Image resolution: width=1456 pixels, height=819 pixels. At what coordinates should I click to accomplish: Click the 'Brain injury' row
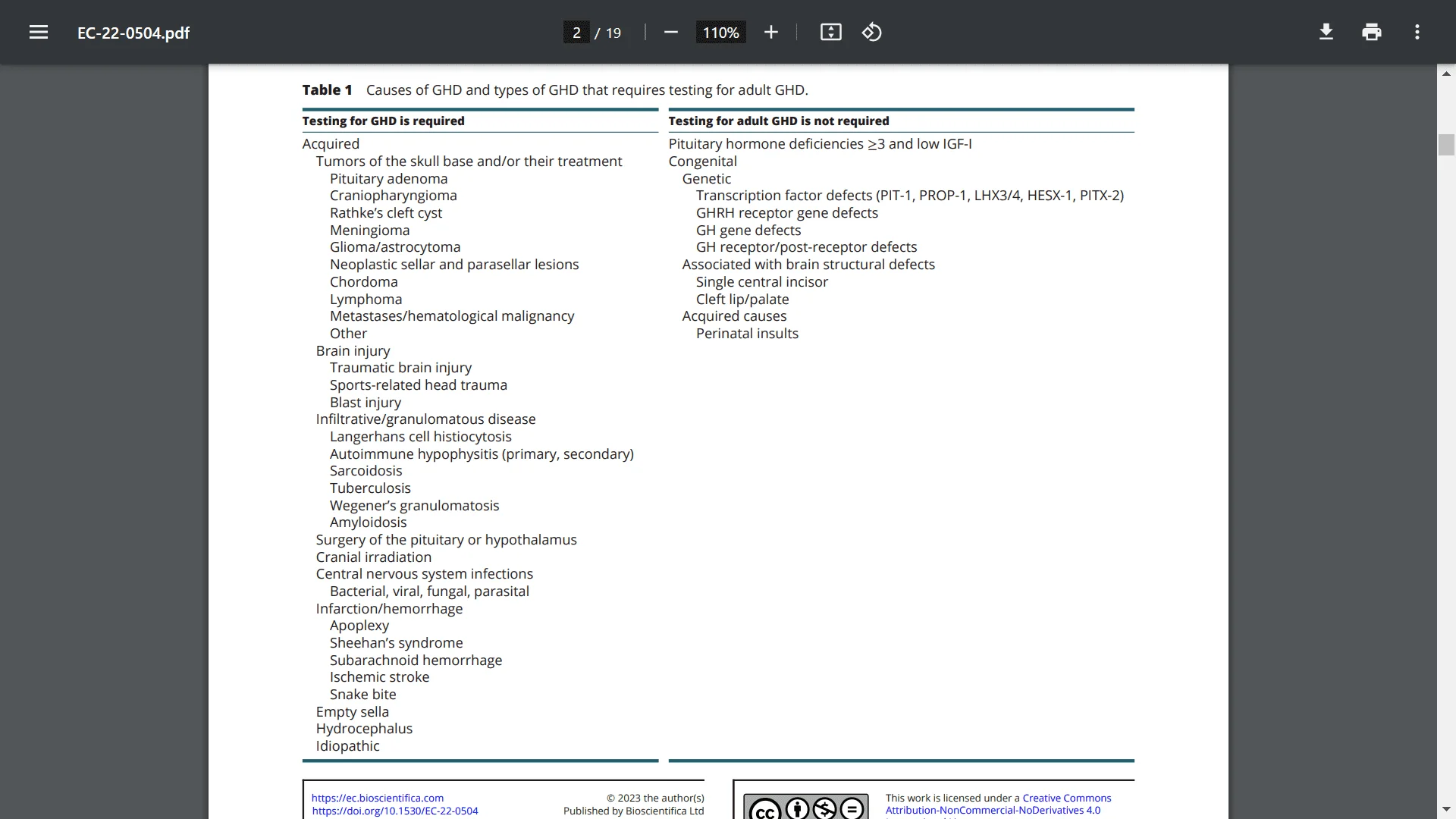[x=353, y=350]
